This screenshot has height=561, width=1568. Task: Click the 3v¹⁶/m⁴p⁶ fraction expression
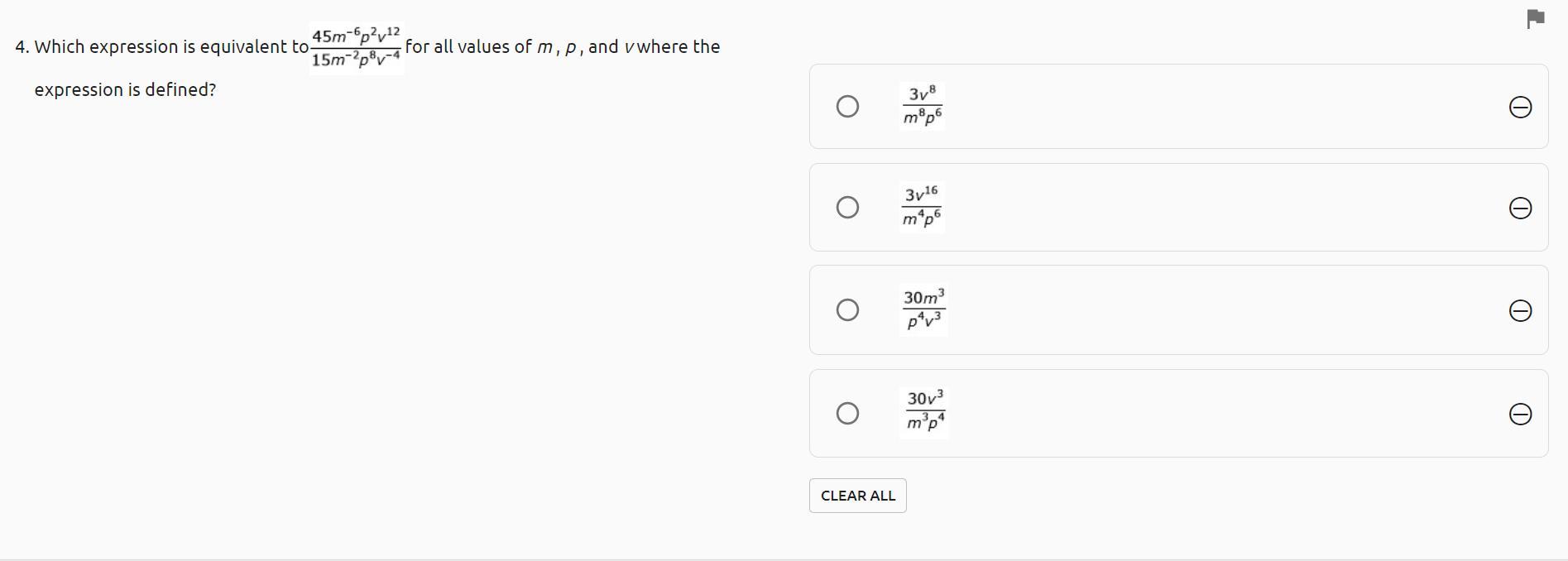click(x=921, y=207)
